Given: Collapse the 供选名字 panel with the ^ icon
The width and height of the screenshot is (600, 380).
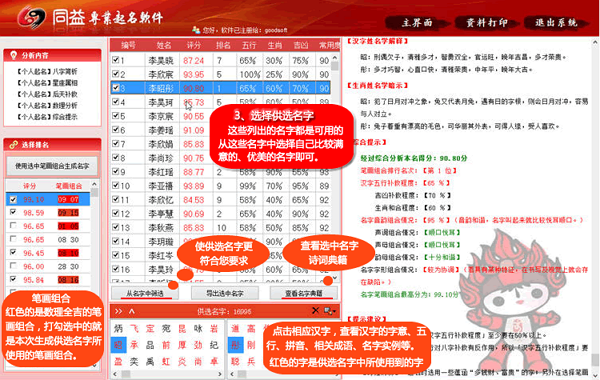Looking at the screenshot, I should click(x=132, y=312).
